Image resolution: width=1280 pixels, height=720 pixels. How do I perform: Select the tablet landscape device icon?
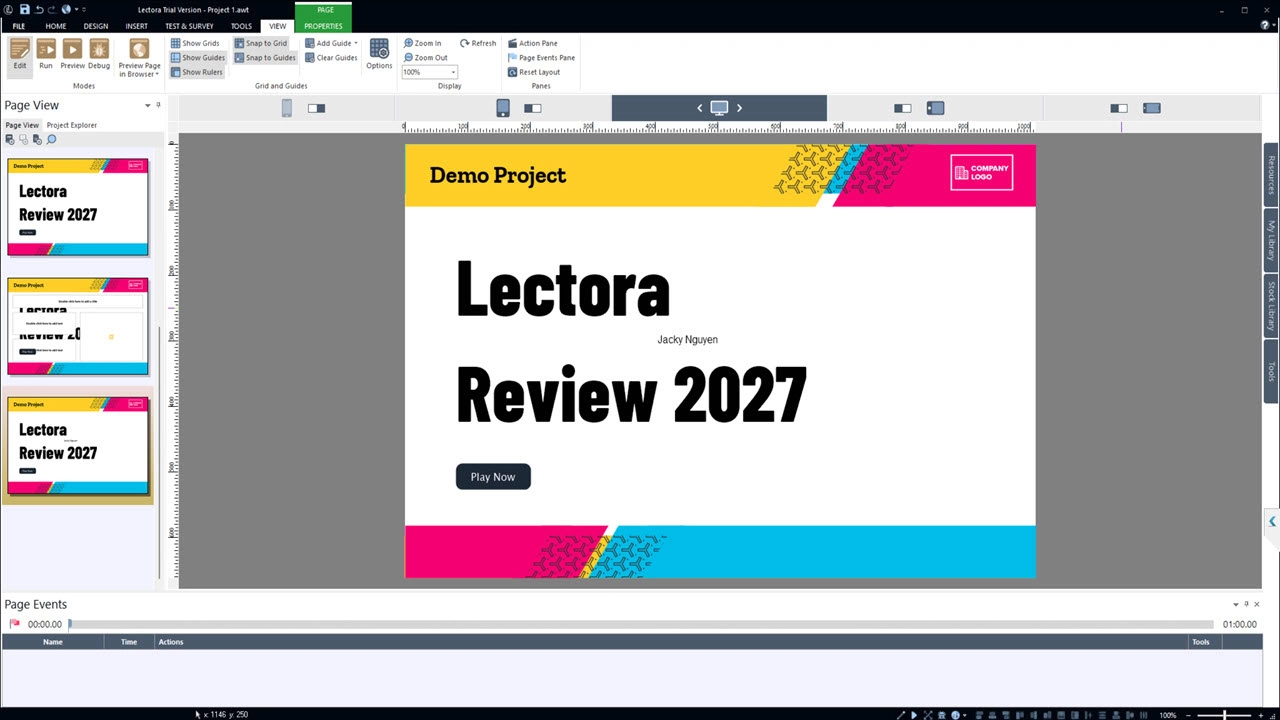click(x=935, y=108)
